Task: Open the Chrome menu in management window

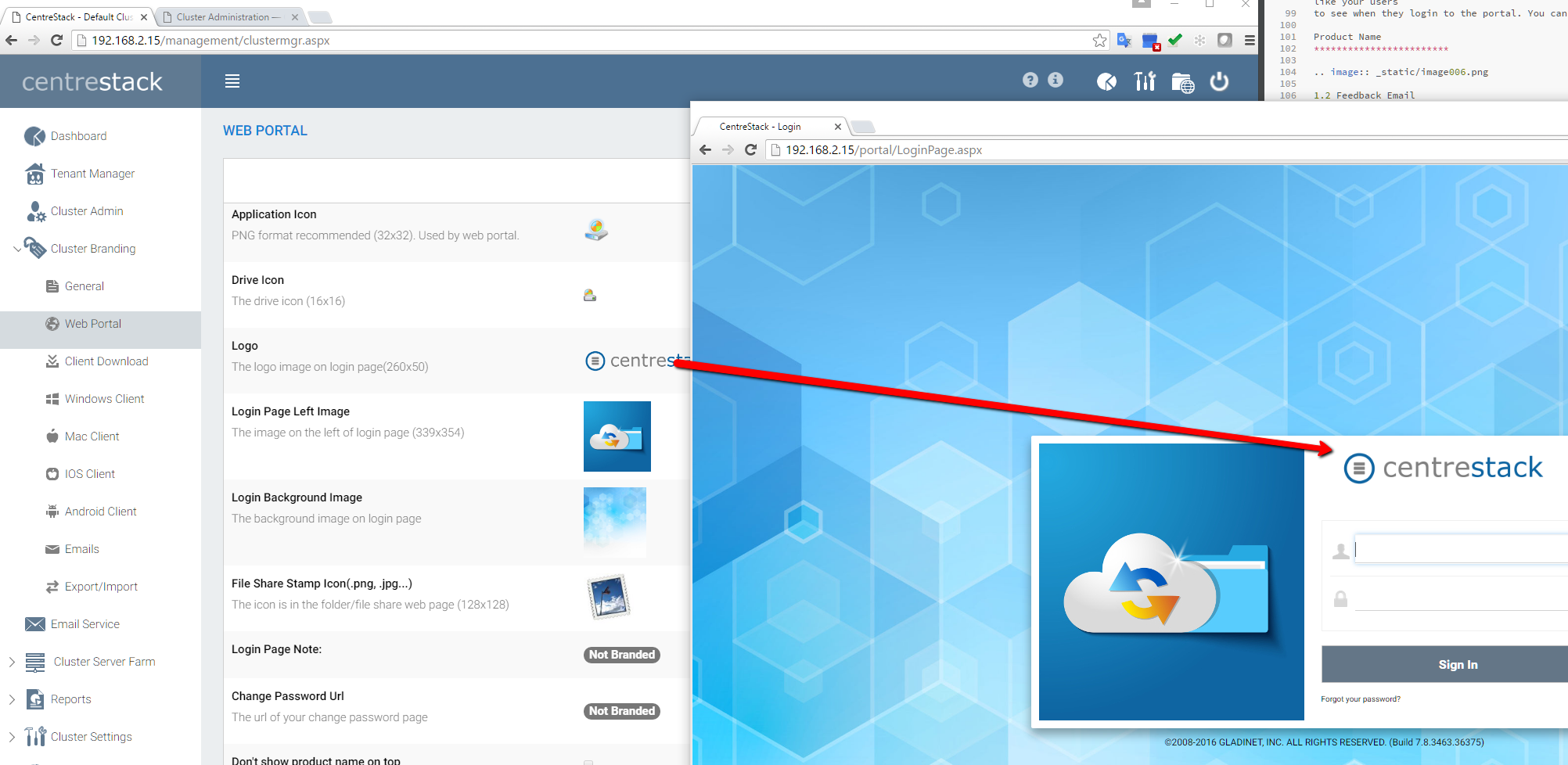Action: [1250, 41]
